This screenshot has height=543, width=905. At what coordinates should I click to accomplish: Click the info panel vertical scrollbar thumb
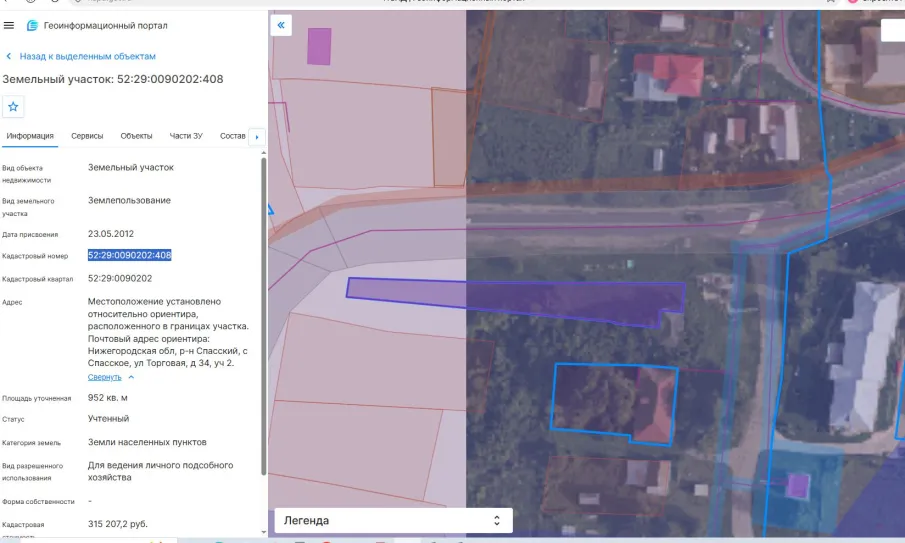tap(264, 316)
